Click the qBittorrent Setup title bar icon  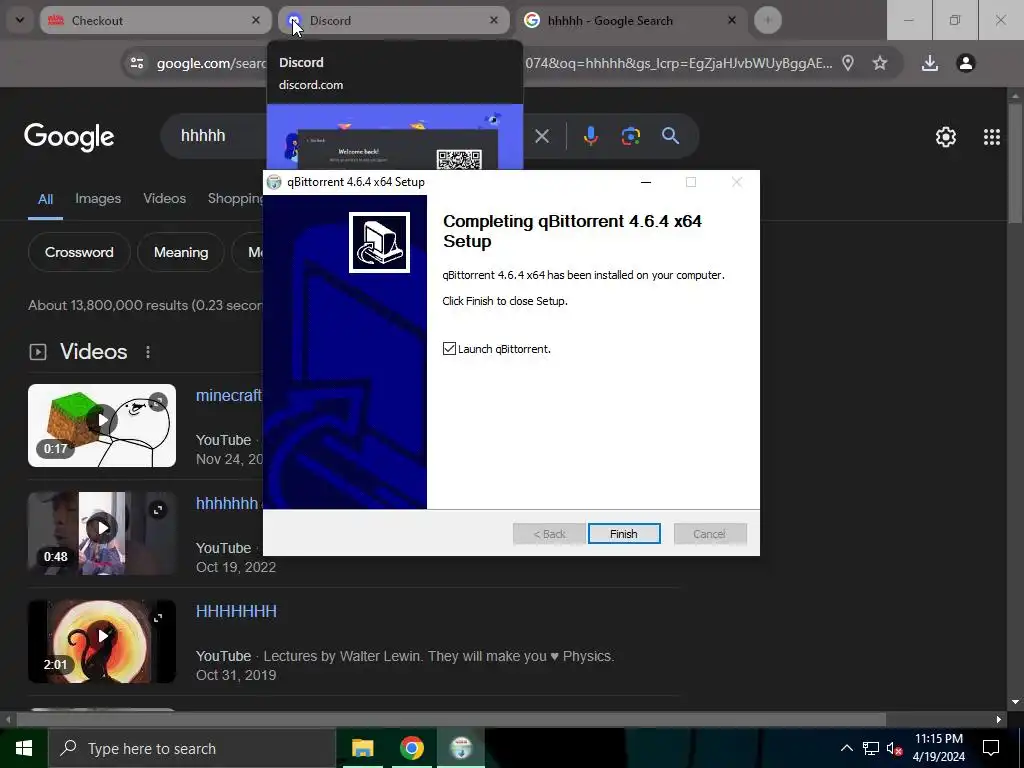(274, 182)
